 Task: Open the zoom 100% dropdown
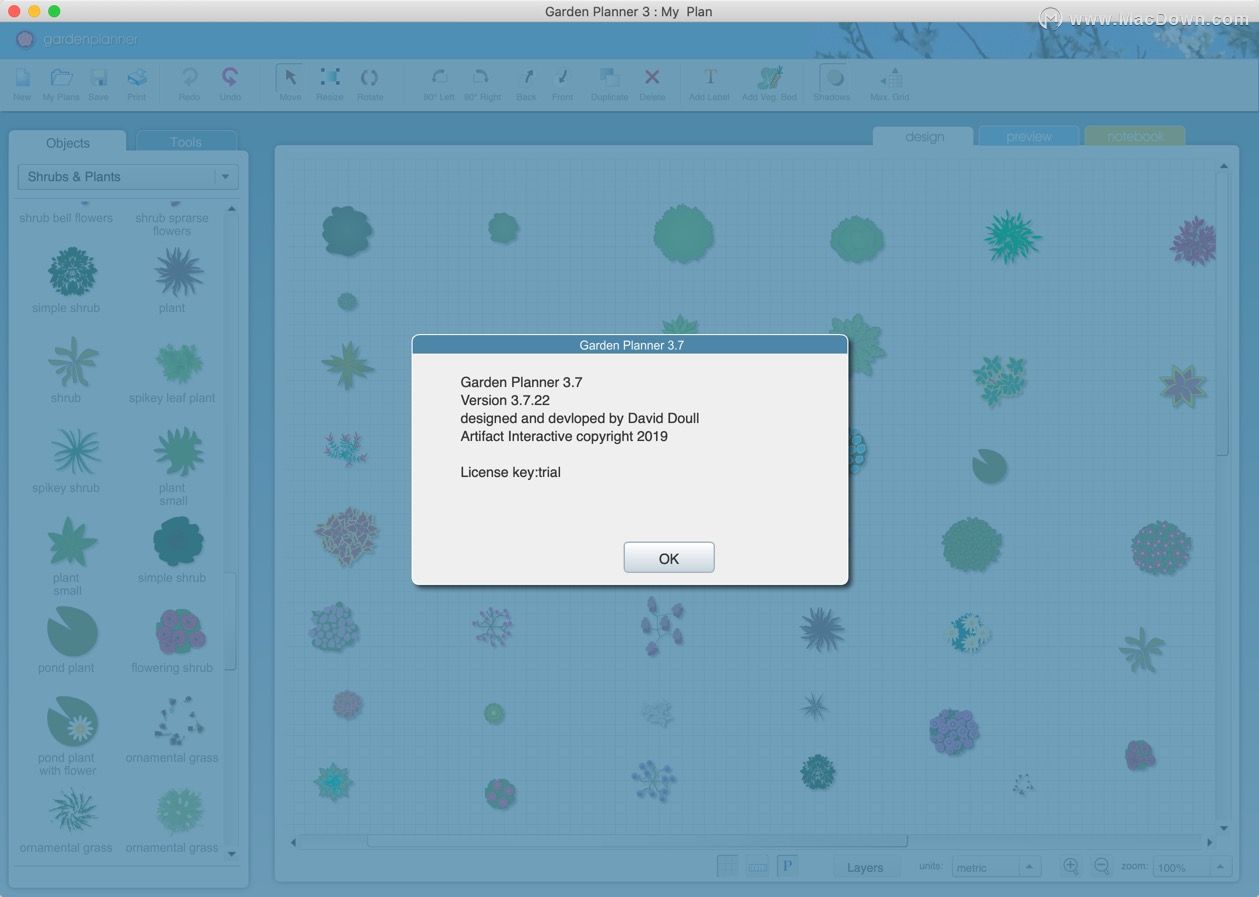click(x=1193, y=867)
